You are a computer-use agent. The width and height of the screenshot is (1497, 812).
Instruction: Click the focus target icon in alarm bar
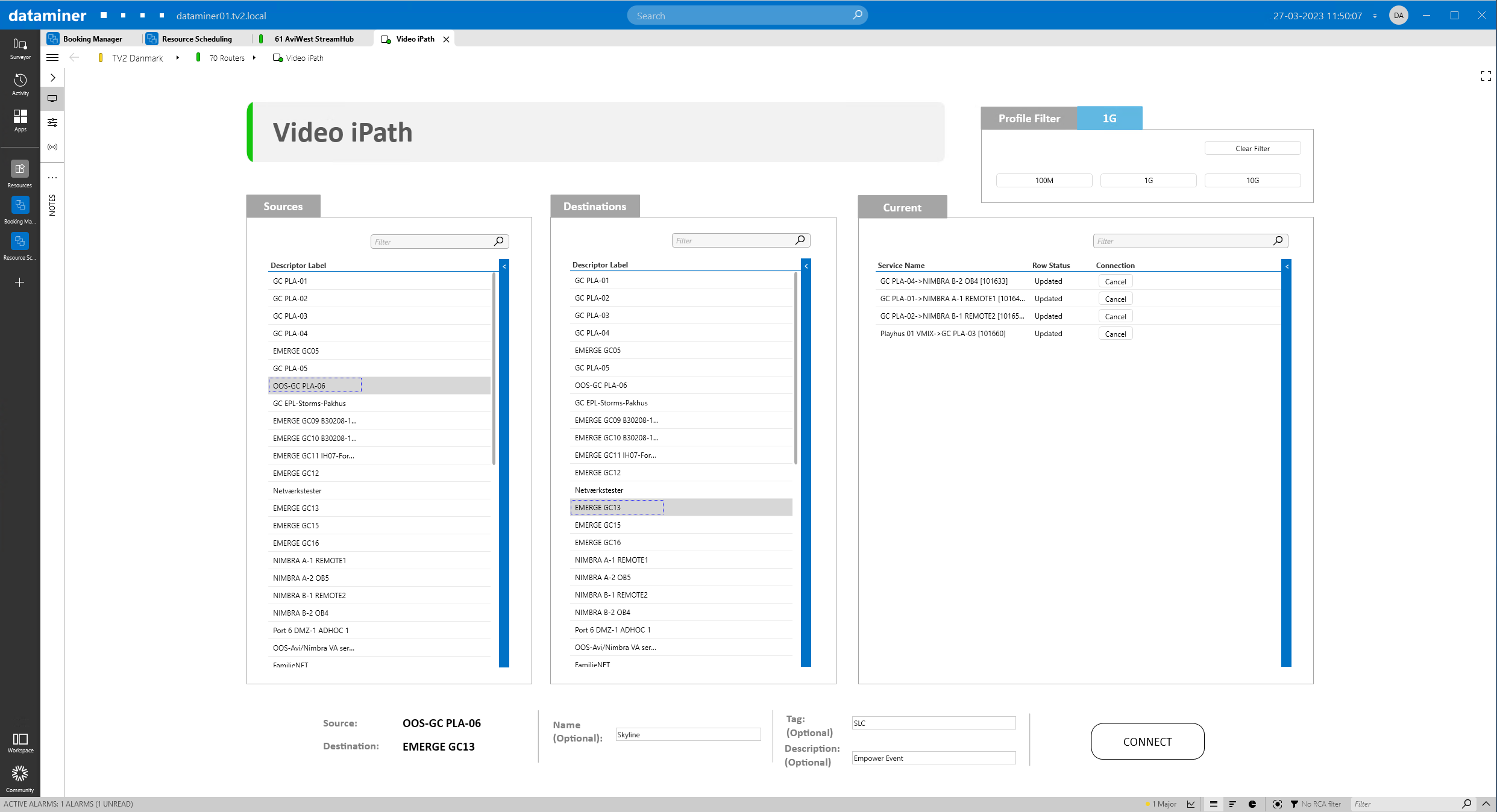1277,804
